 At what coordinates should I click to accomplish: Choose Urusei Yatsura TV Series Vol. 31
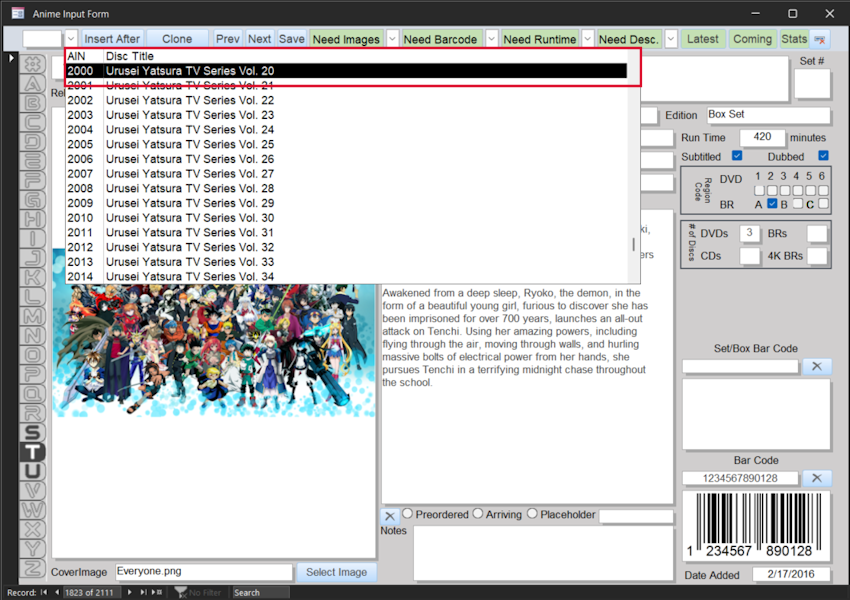346,233
